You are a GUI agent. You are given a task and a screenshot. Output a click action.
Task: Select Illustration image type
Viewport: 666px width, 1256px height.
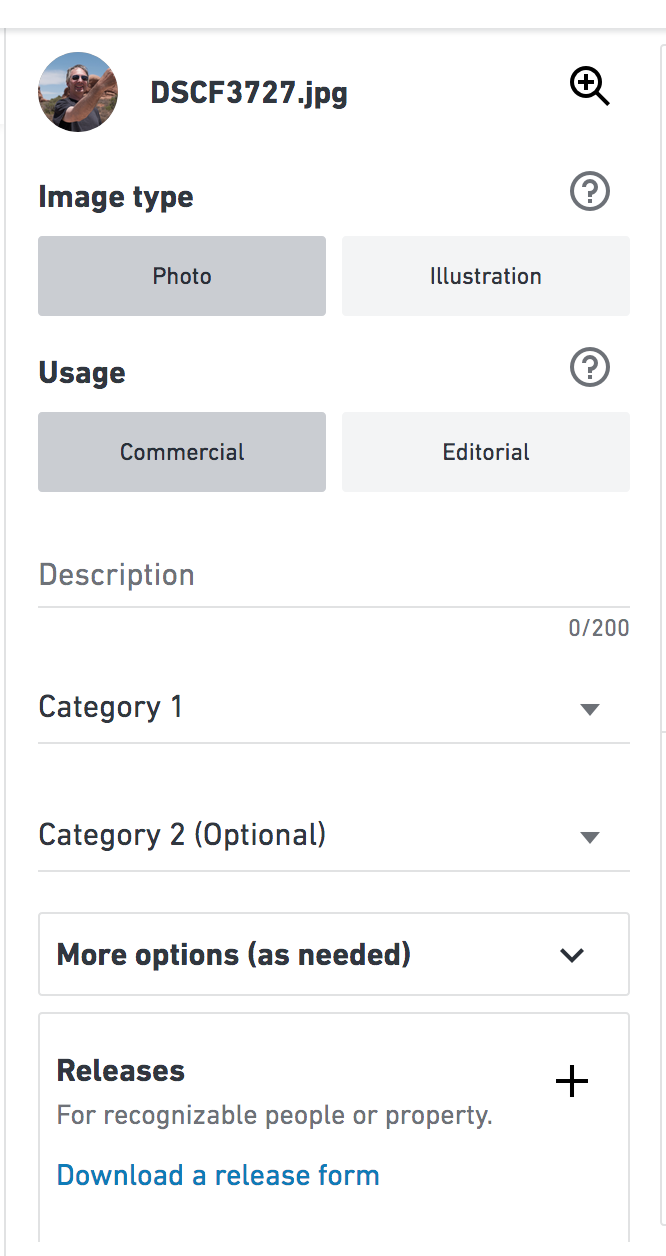point(486,276)
